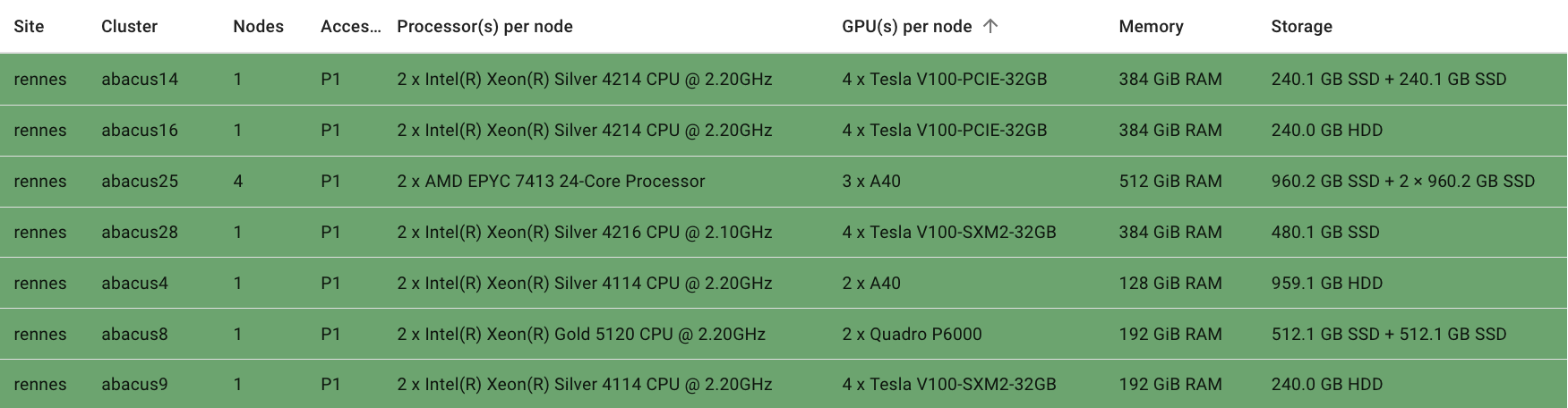This screenshot has height=408, width=1568.
Task: Sort by Processor(s) per node header
Action: point(484,27)
